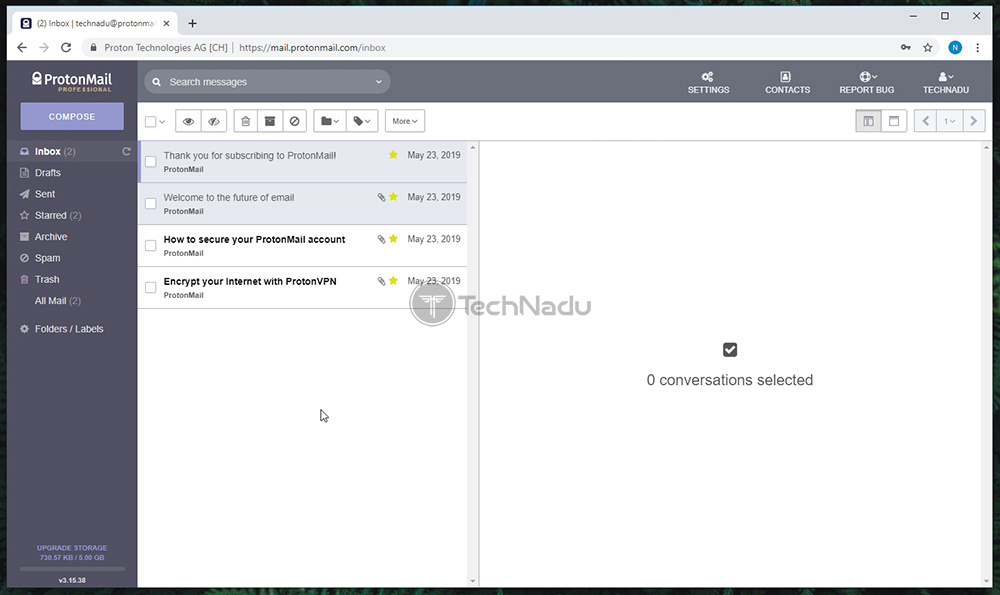Screen dimensions: 1000x595
Task: Expand select-all dropdown arrow
Action: coord(162,122)
